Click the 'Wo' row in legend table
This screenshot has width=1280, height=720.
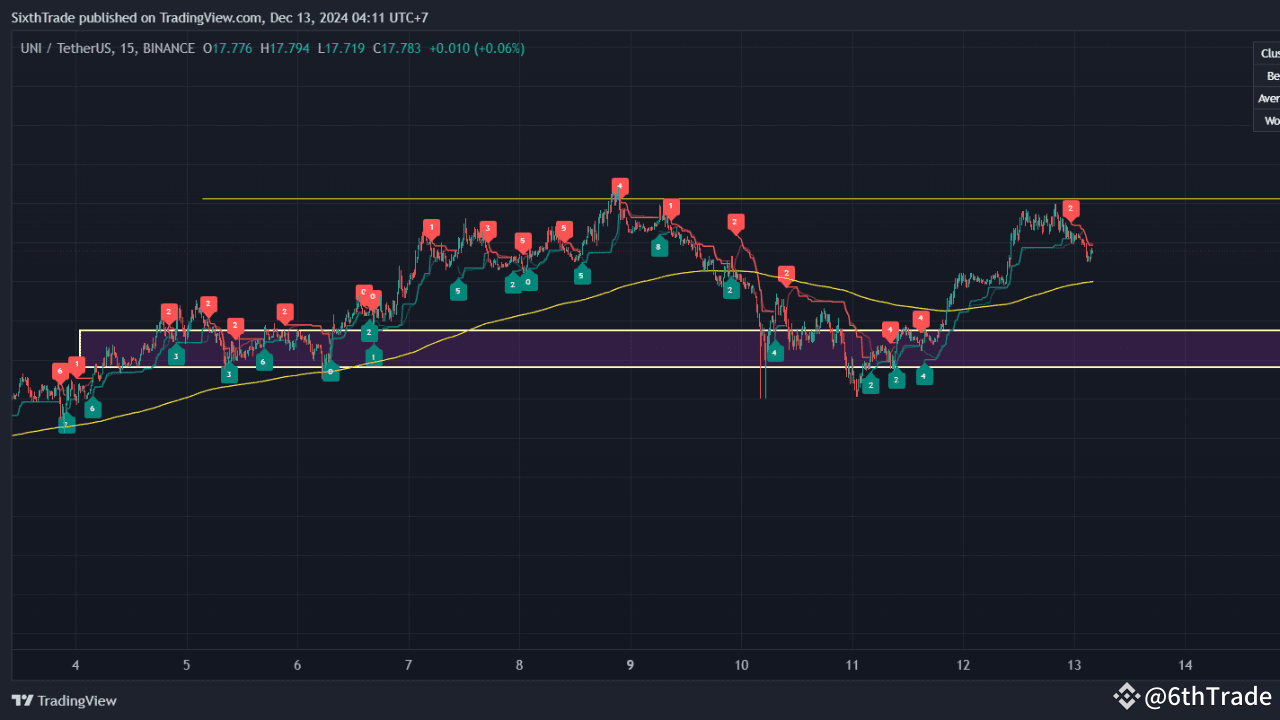pyautogui.click(x=1270, y=120)
